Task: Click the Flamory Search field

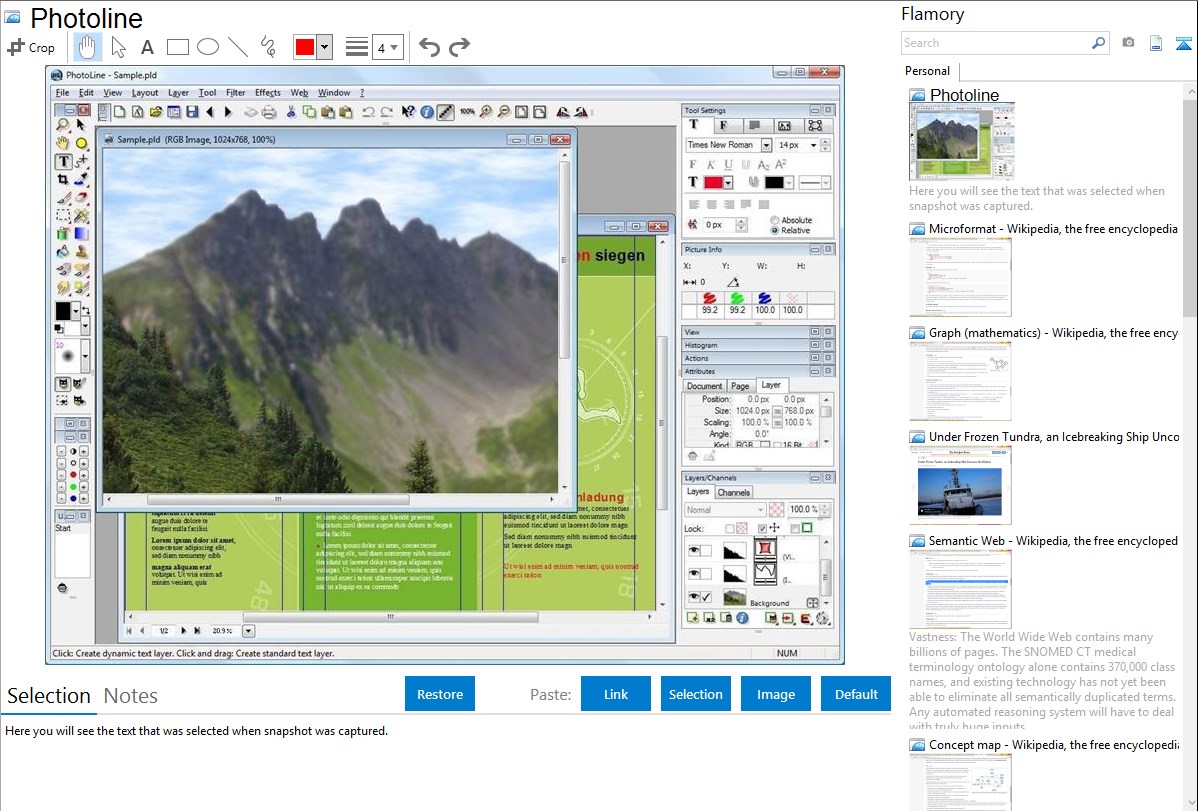Action: point(996,43)
